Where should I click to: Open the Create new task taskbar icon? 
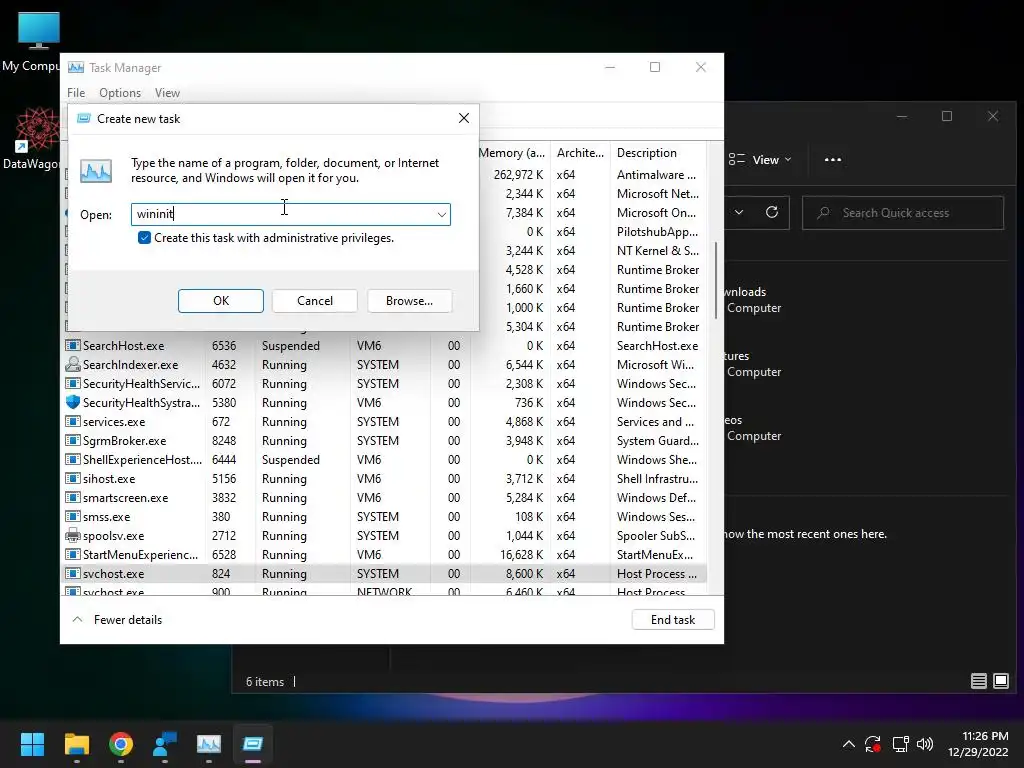[253, 744]
